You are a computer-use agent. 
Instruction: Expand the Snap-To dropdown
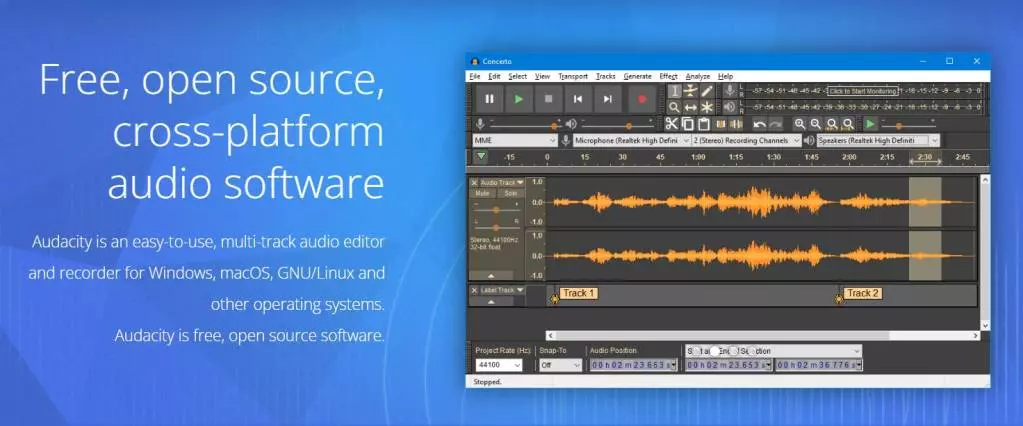[x=560, y=366]
